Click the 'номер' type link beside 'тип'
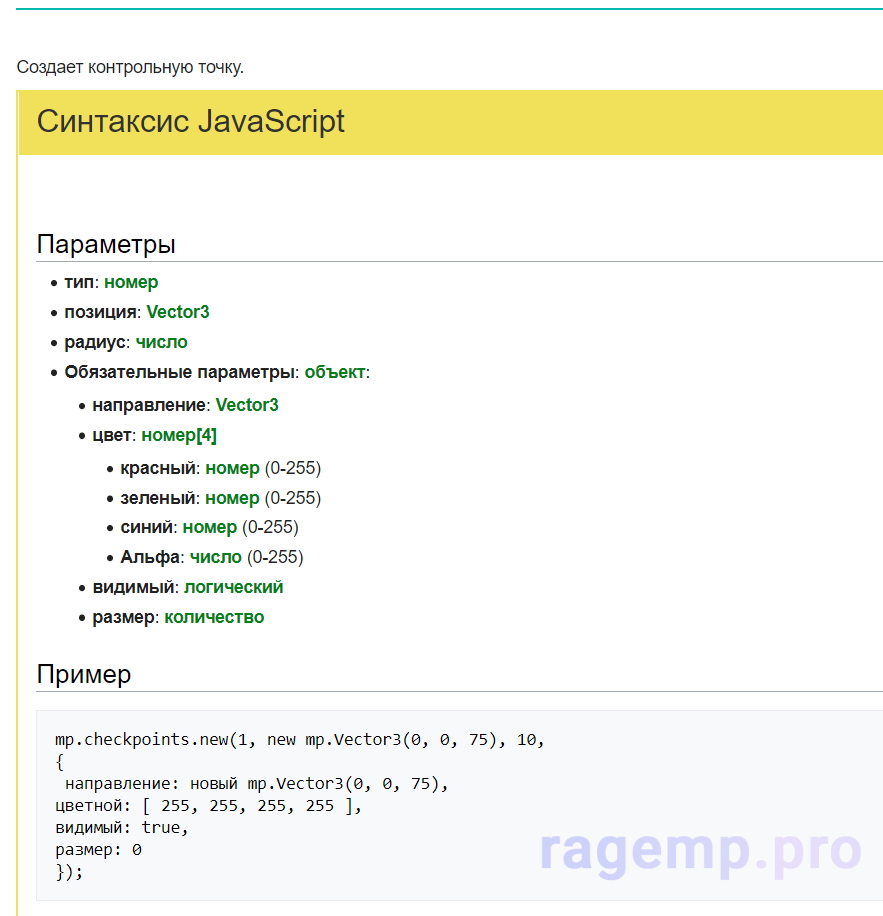The width and height of the screenshot is (883, 916). [131, 282]
